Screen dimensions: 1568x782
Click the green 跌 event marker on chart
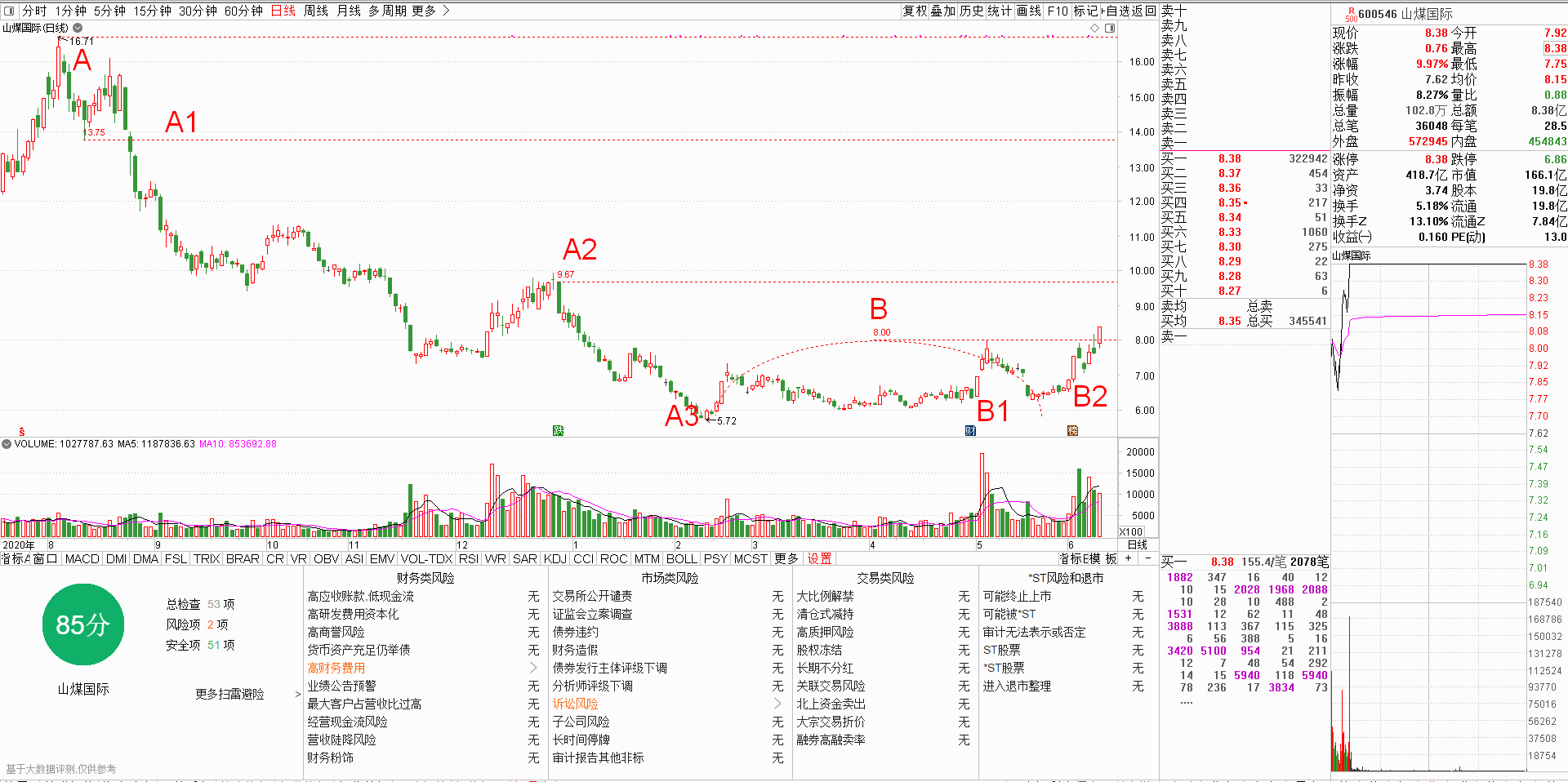558,430
